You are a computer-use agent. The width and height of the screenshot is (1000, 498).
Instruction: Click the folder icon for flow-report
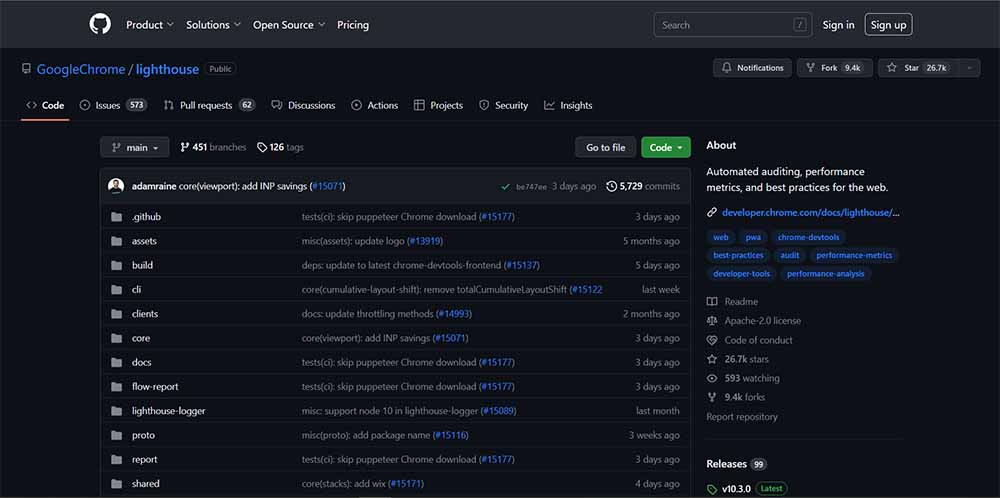pos(116,386)
